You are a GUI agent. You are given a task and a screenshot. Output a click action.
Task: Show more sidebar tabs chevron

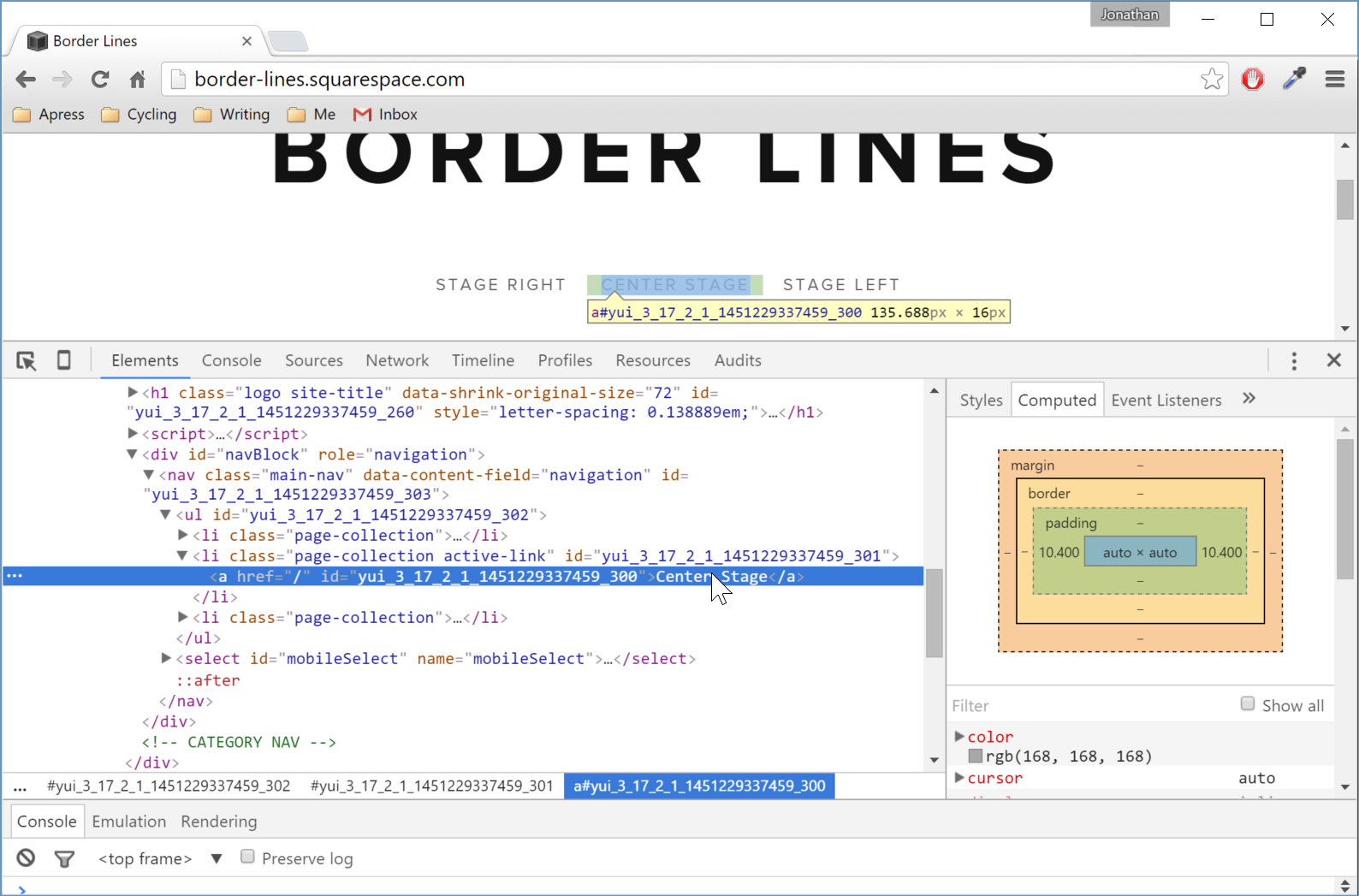click(1249, 398)
